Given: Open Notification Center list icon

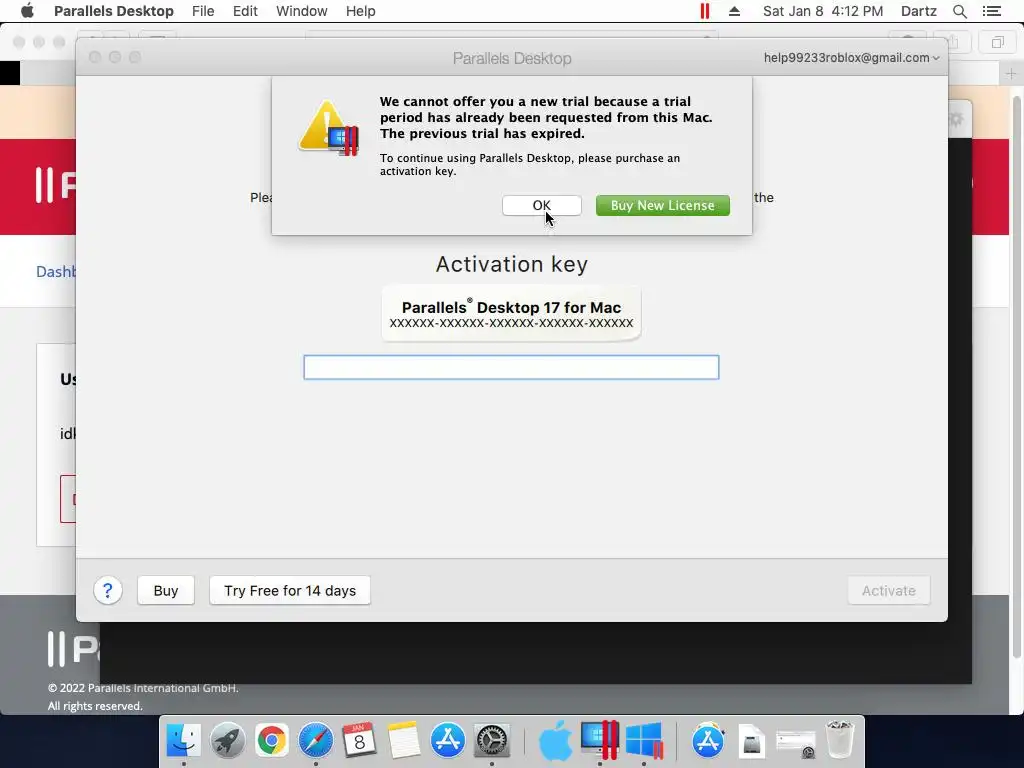Looking at the screenshot, I should pyautogui.click(x=992, y=11).
